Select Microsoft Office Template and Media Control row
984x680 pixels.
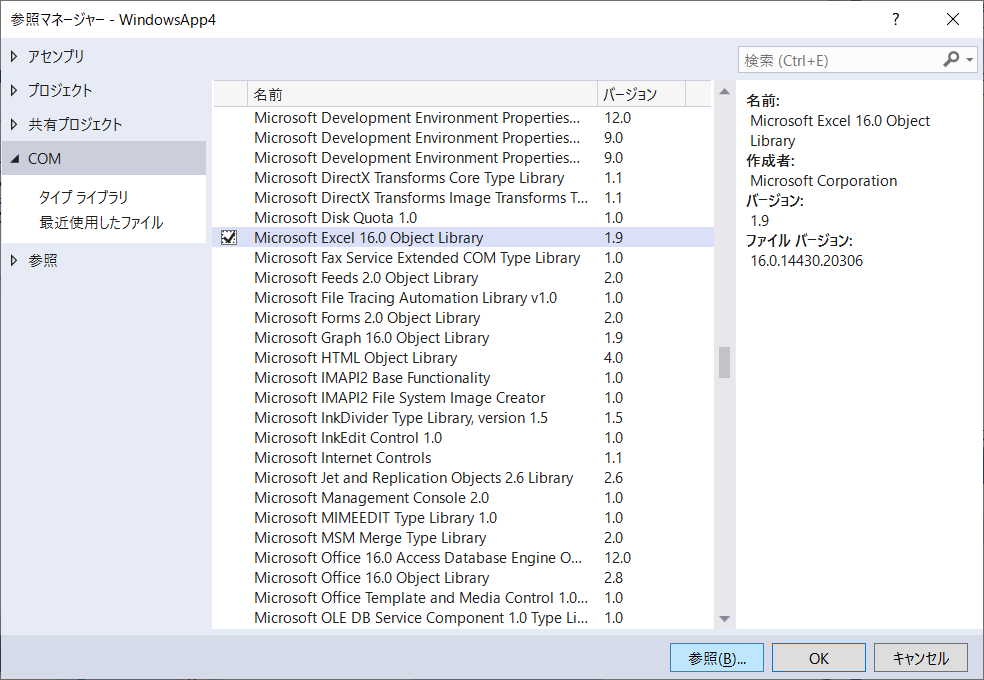(463, 598)
